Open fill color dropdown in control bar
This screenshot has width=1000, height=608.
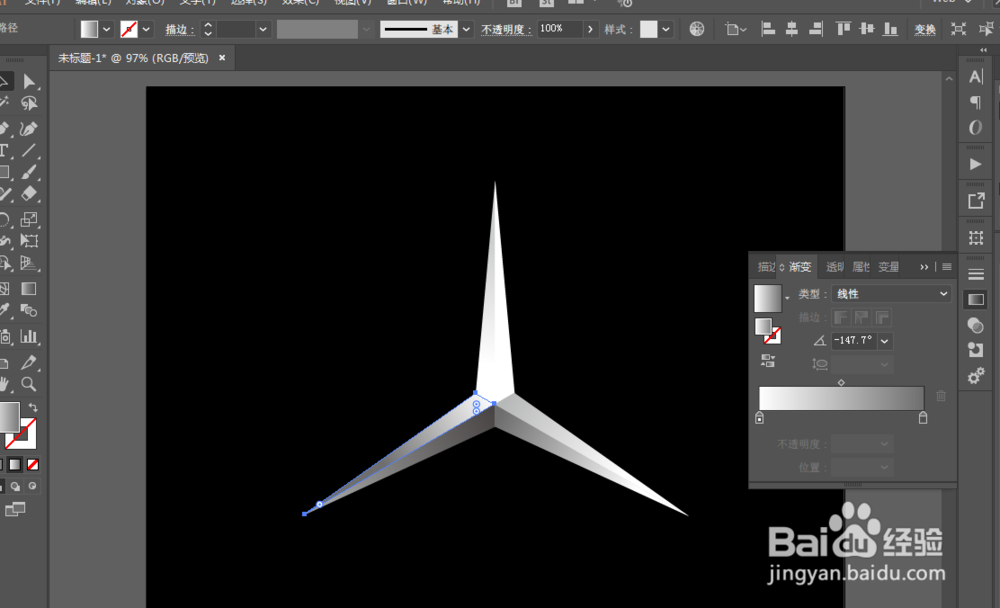pyautogui.click(x=107, y=29)
